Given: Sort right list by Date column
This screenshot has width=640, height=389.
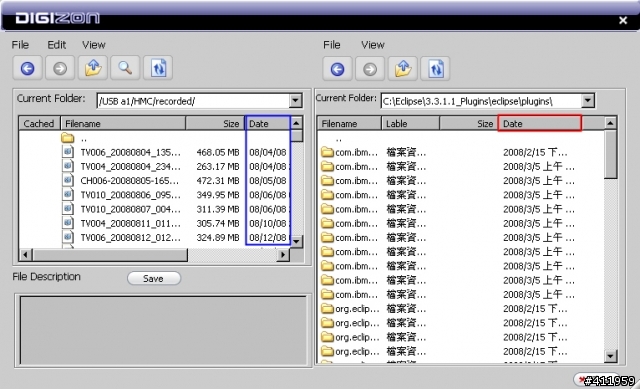Looking at the screenshot, I should click(540, 123).
